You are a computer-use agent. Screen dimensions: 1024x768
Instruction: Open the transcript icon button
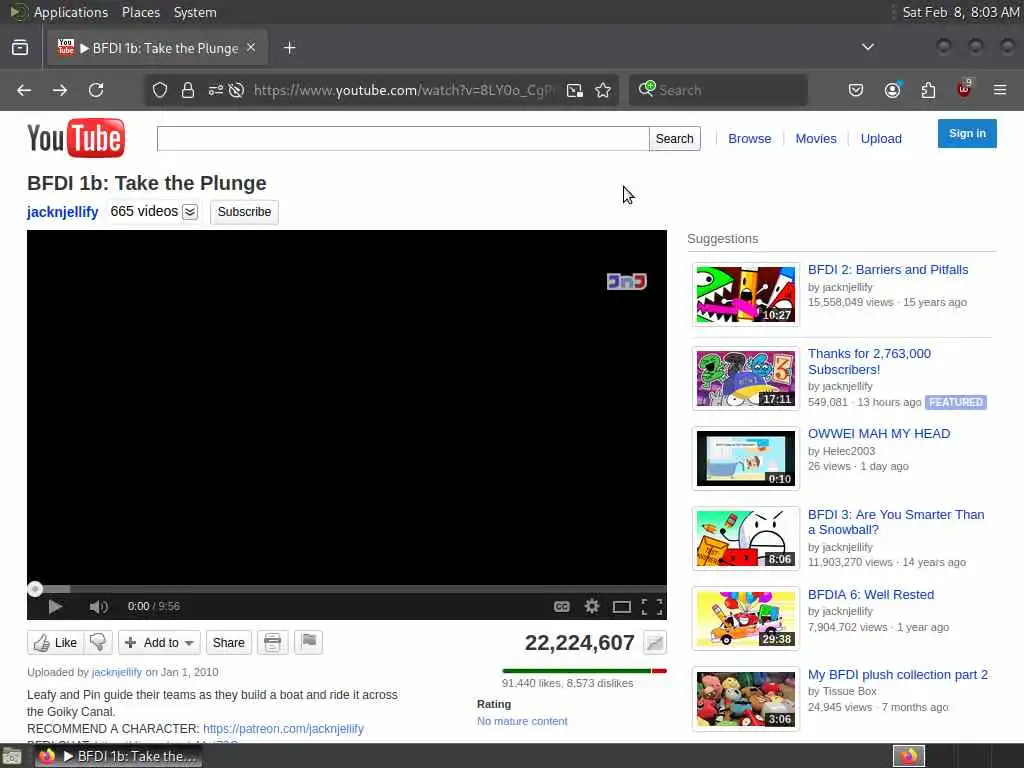click(x=272, y=643)
